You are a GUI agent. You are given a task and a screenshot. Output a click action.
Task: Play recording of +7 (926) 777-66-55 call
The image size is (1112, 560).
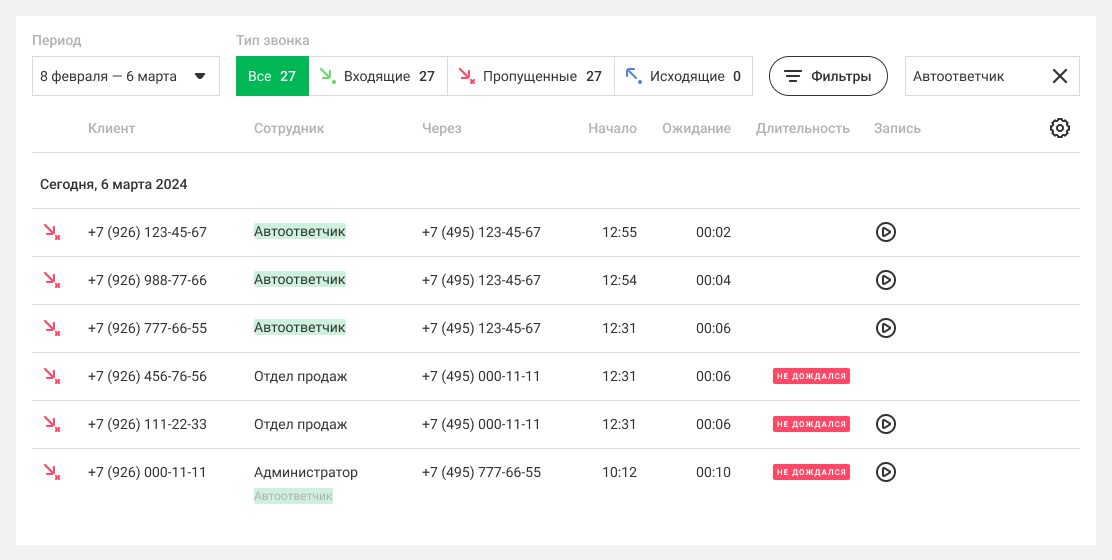[x=885, y=328]
